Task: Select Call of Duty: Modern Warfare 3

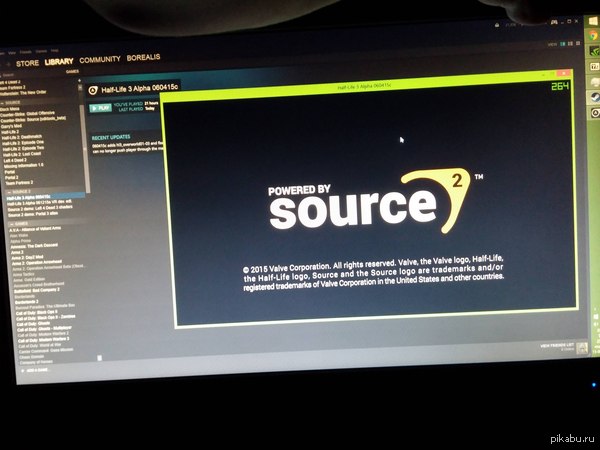Action: click(x=44, y=339)
